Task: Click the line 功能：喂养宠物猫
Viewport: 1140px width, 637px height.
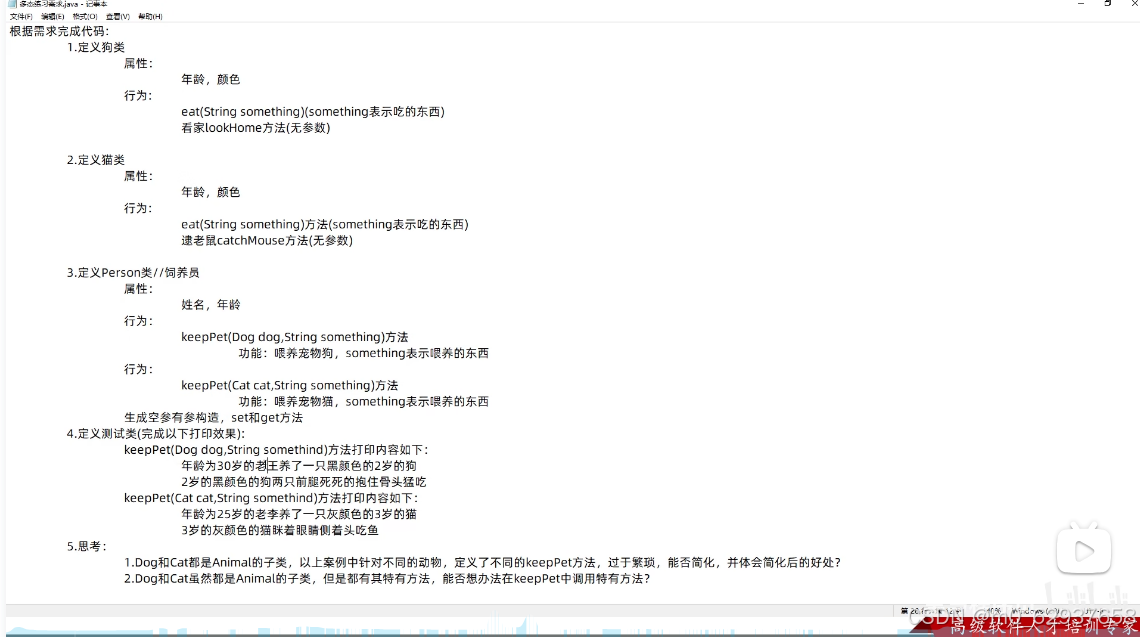Action: pyautogui.click(x=364, y=401)
